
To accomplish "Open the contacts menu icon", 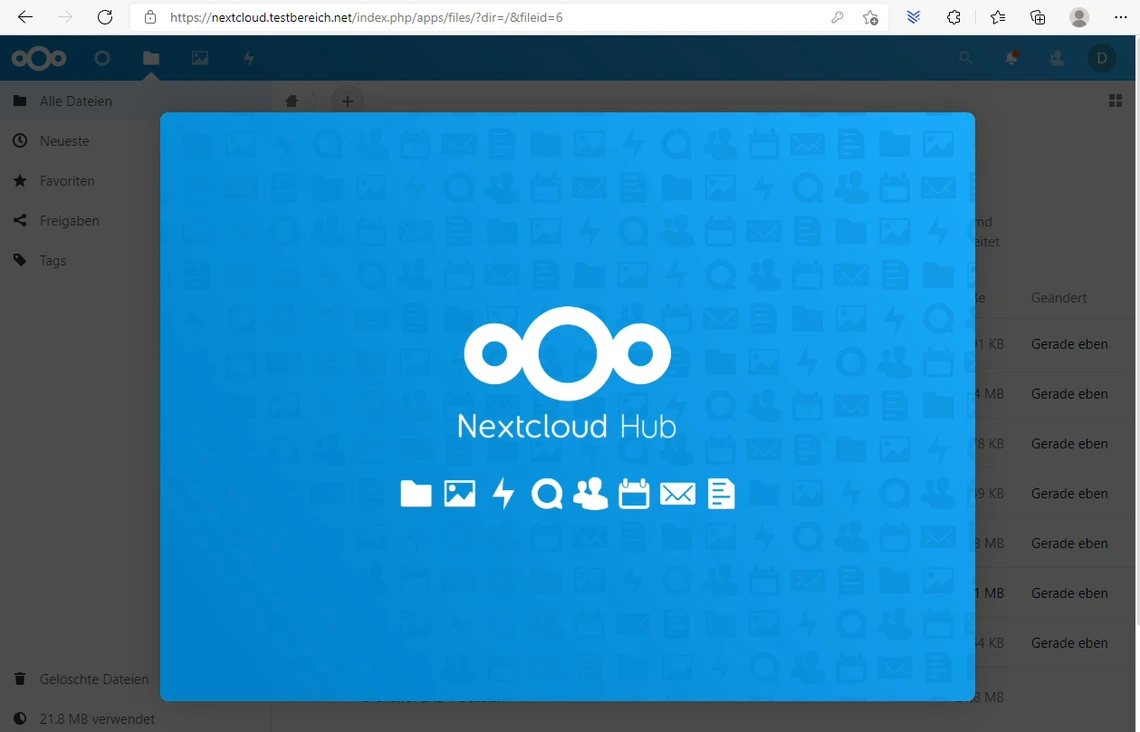I will pos(1056,59).
